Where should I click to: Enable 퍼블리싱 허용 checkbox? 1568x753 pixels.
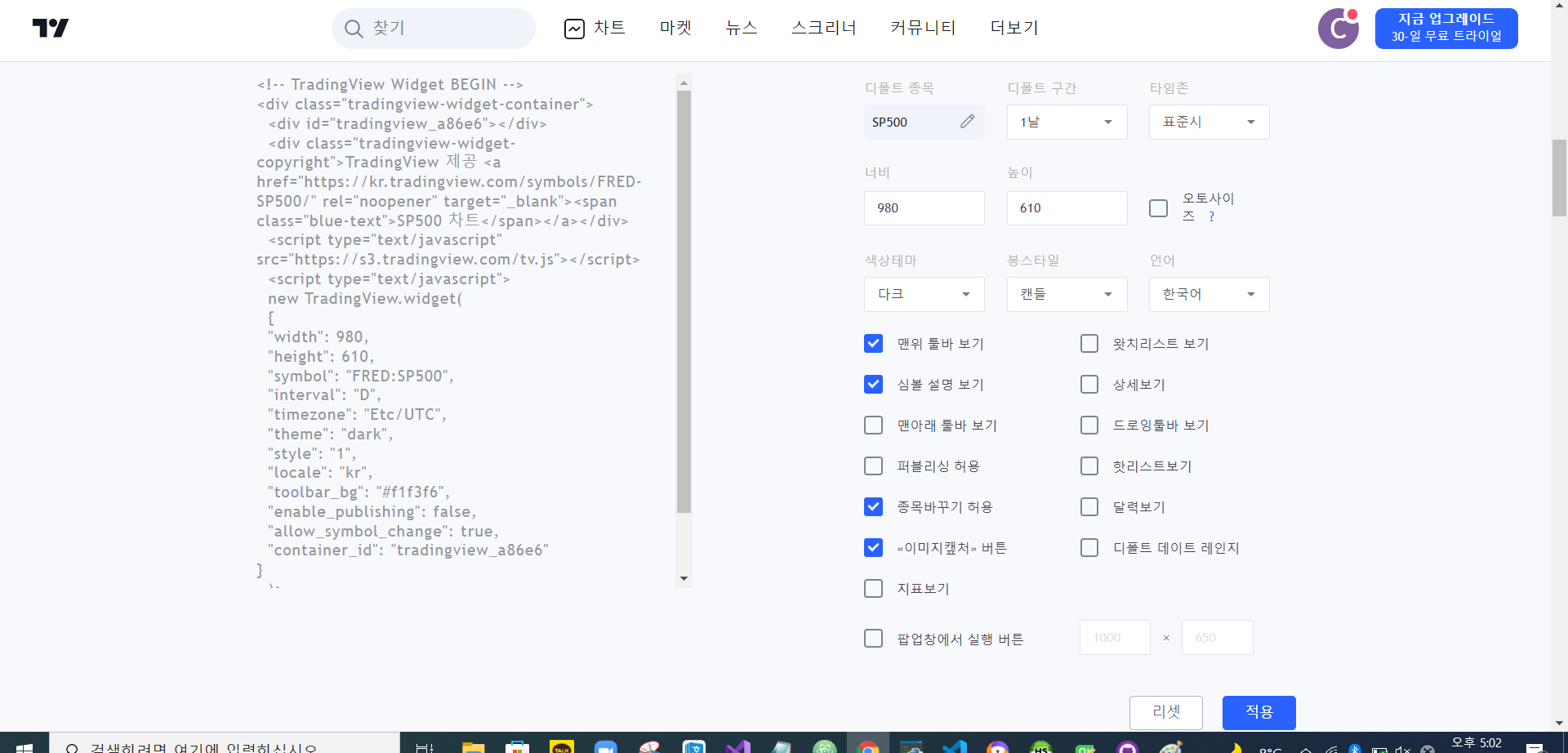pyautogui.click(x=873, y=466)
